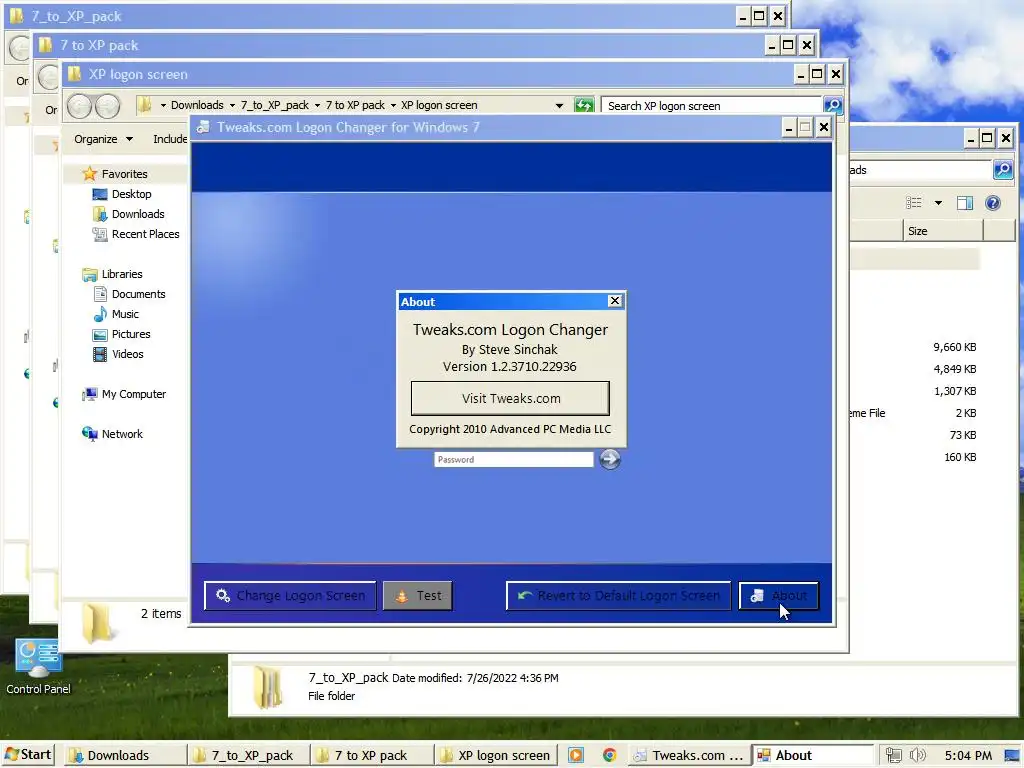Click the refresh icon next to address bar
Image resolution: width=1024 pixels, height=768 pixels.
584,105
